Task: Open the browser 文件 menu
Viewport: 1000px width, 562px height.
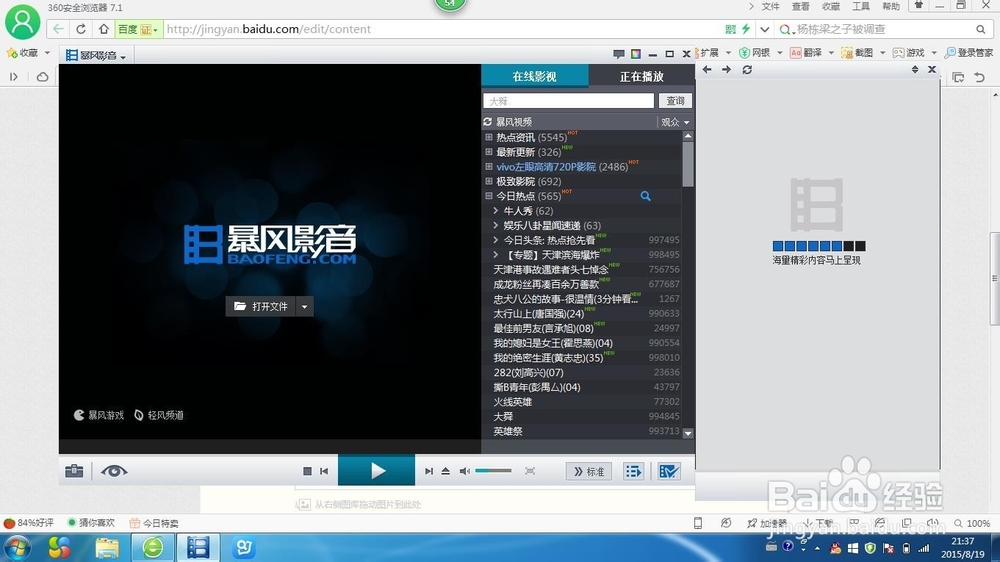Action: click(770, 6)
